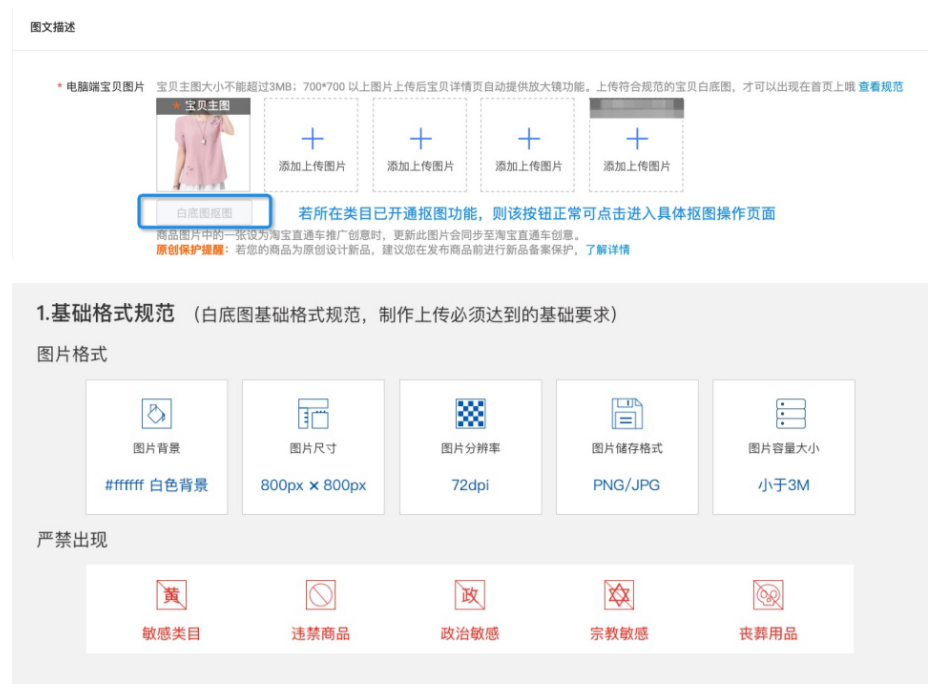
Task: Click the 图片储存格式 card label
Action: coord(626,448)
